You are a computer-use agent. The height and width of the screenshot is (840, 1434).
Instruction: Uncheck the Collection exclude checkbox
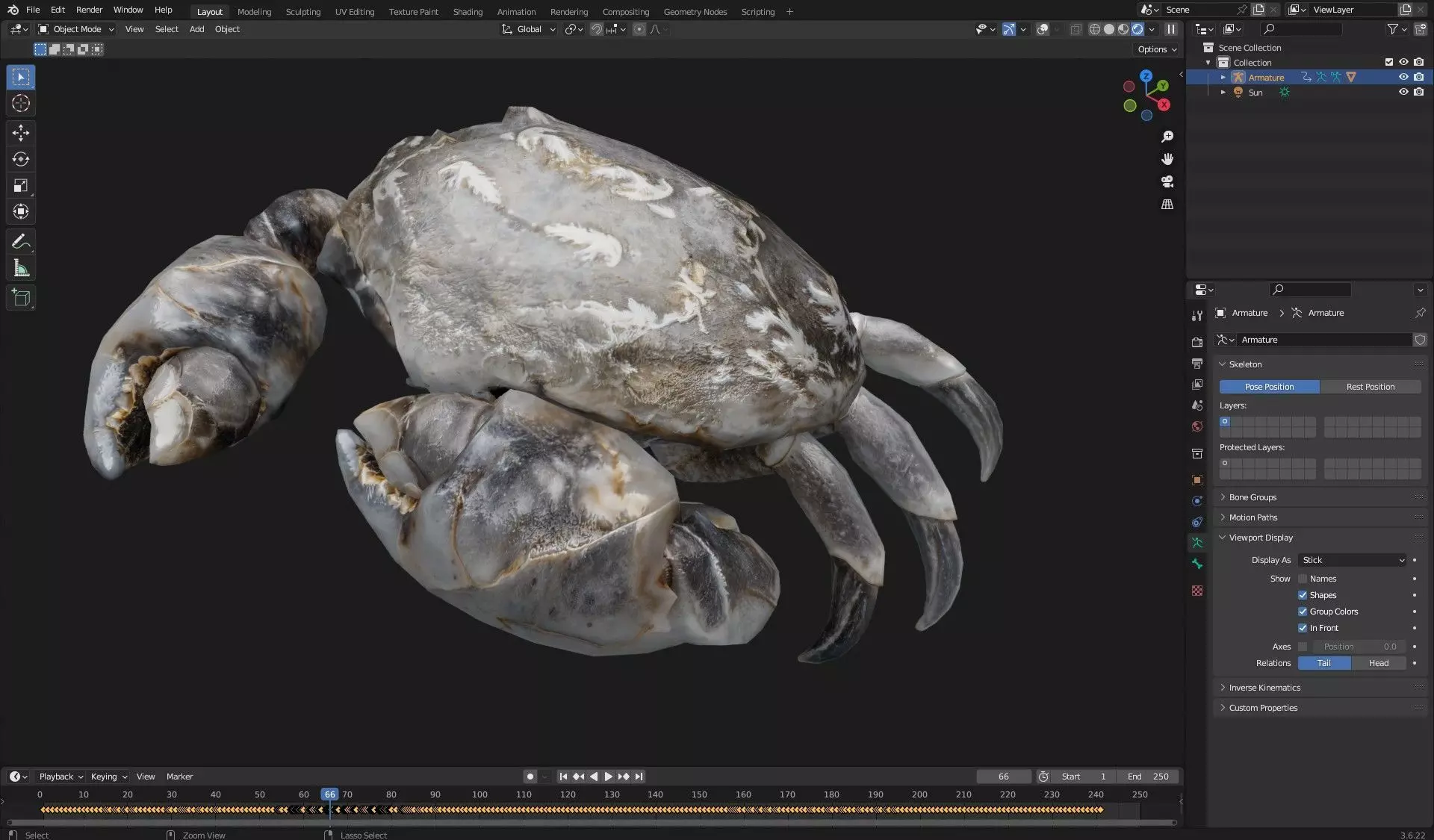1389,62
